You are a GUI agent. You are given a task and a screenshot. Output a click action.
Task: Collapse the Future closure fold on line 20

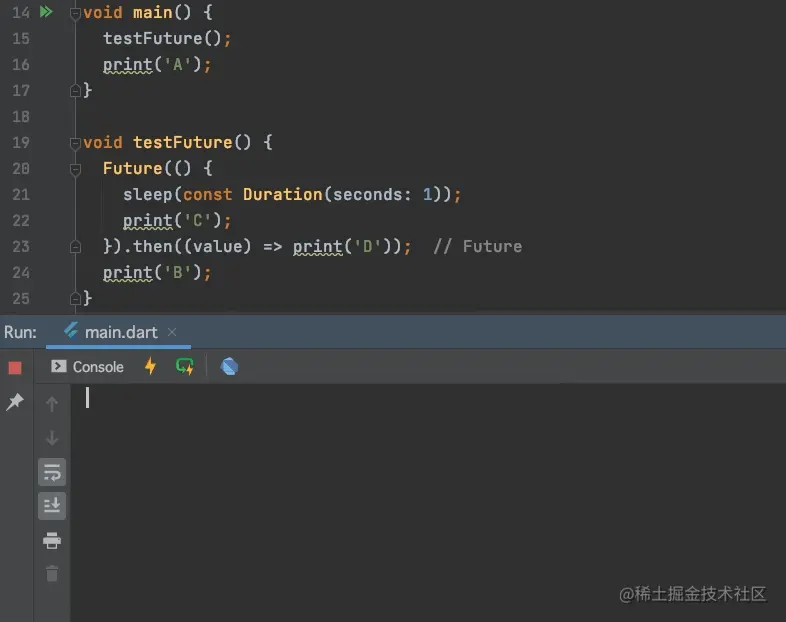pyautogui.click(x=75, y=169)
